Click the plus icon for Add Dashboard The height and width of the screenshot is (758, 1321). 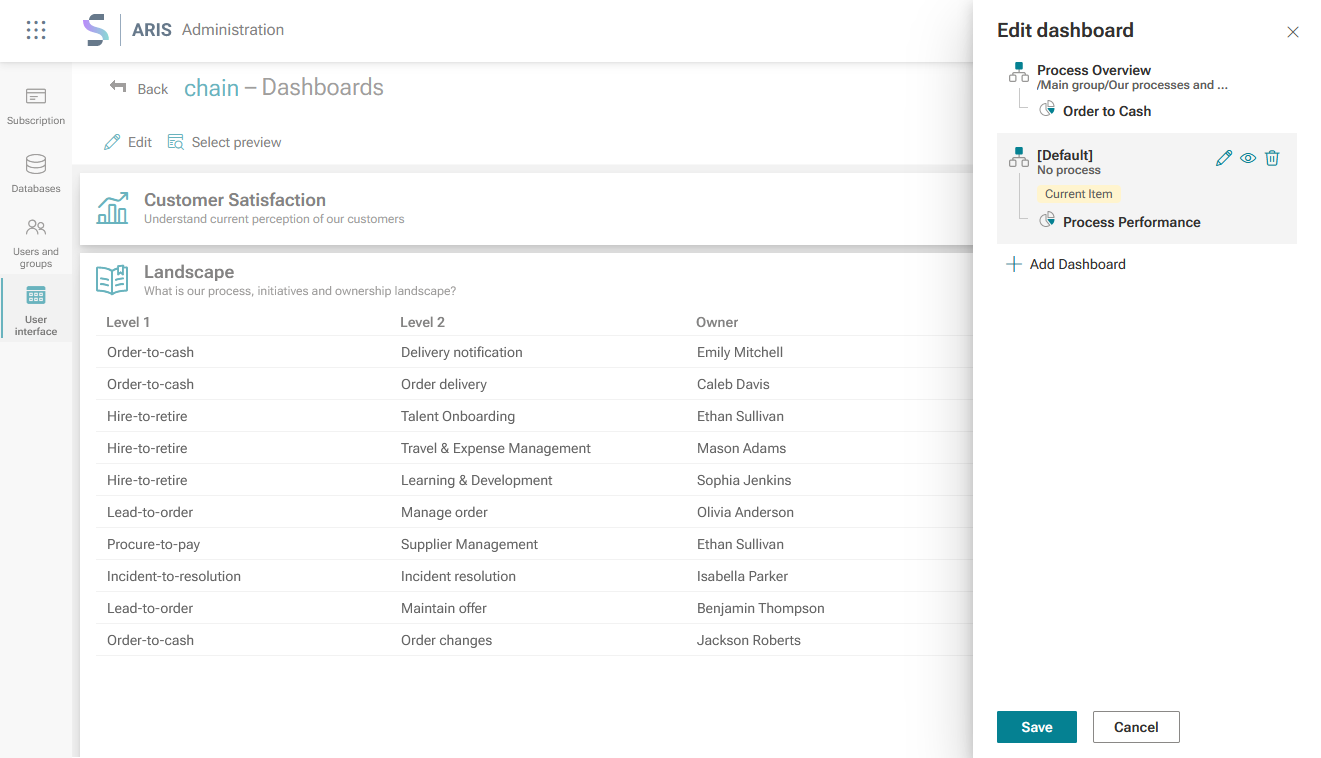(1013, 264)
